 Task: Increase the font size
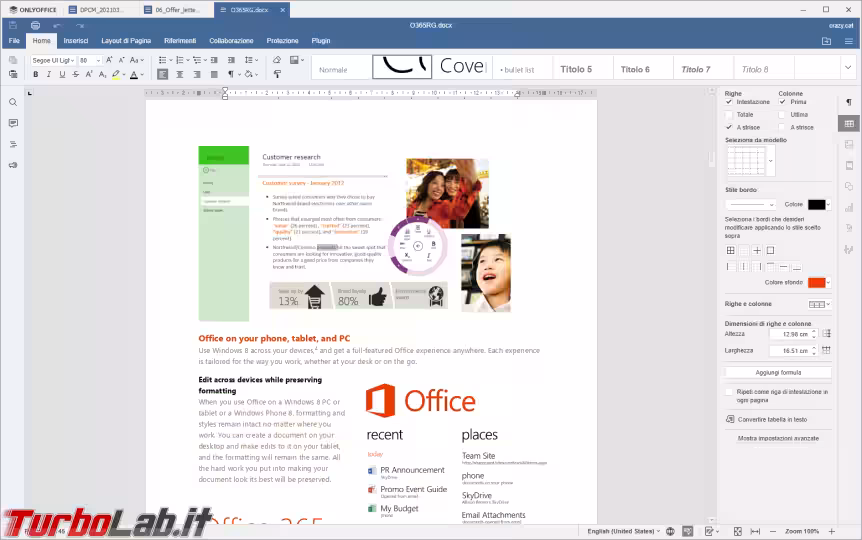point(109,60)
